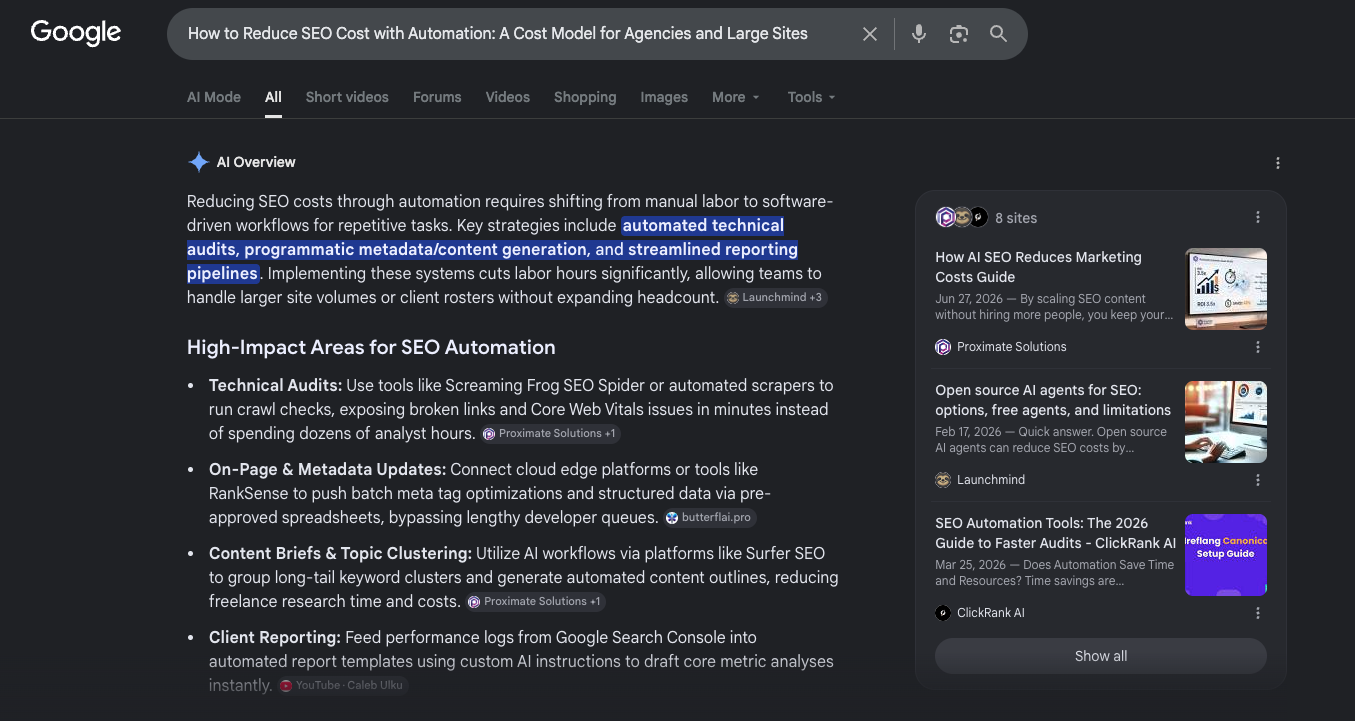Screen dimensions: 1355x721
Task: Click the AI Overview label
Action: [x=256, y=162]
